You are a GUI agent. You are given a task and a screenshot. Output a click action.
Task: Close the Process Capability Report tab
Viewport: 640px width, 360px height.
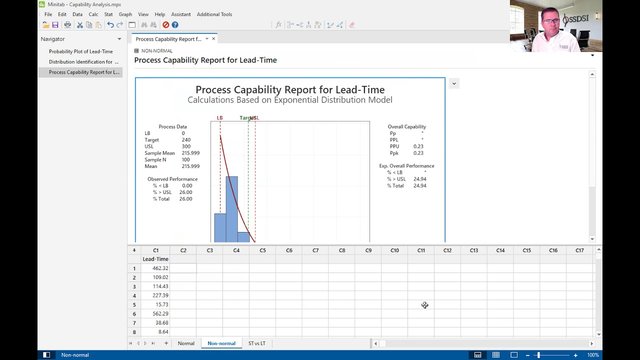click(x=213, y=39)
